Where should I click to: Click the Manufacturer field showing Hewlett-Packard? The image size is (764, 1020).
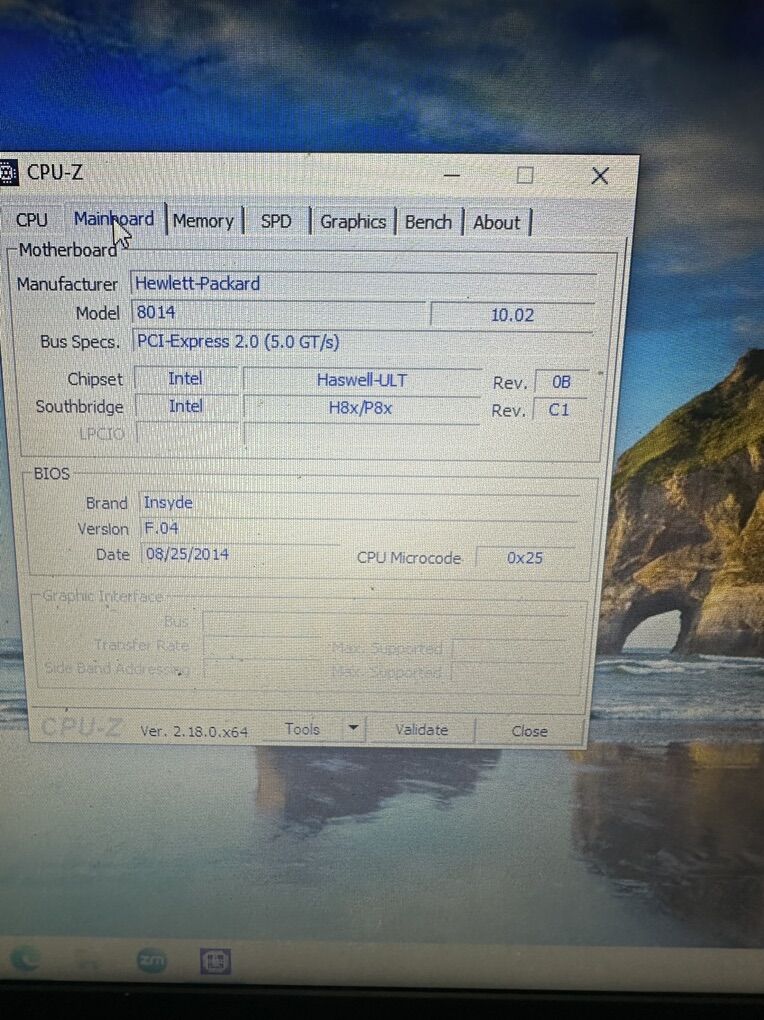[x=362, y=284]
